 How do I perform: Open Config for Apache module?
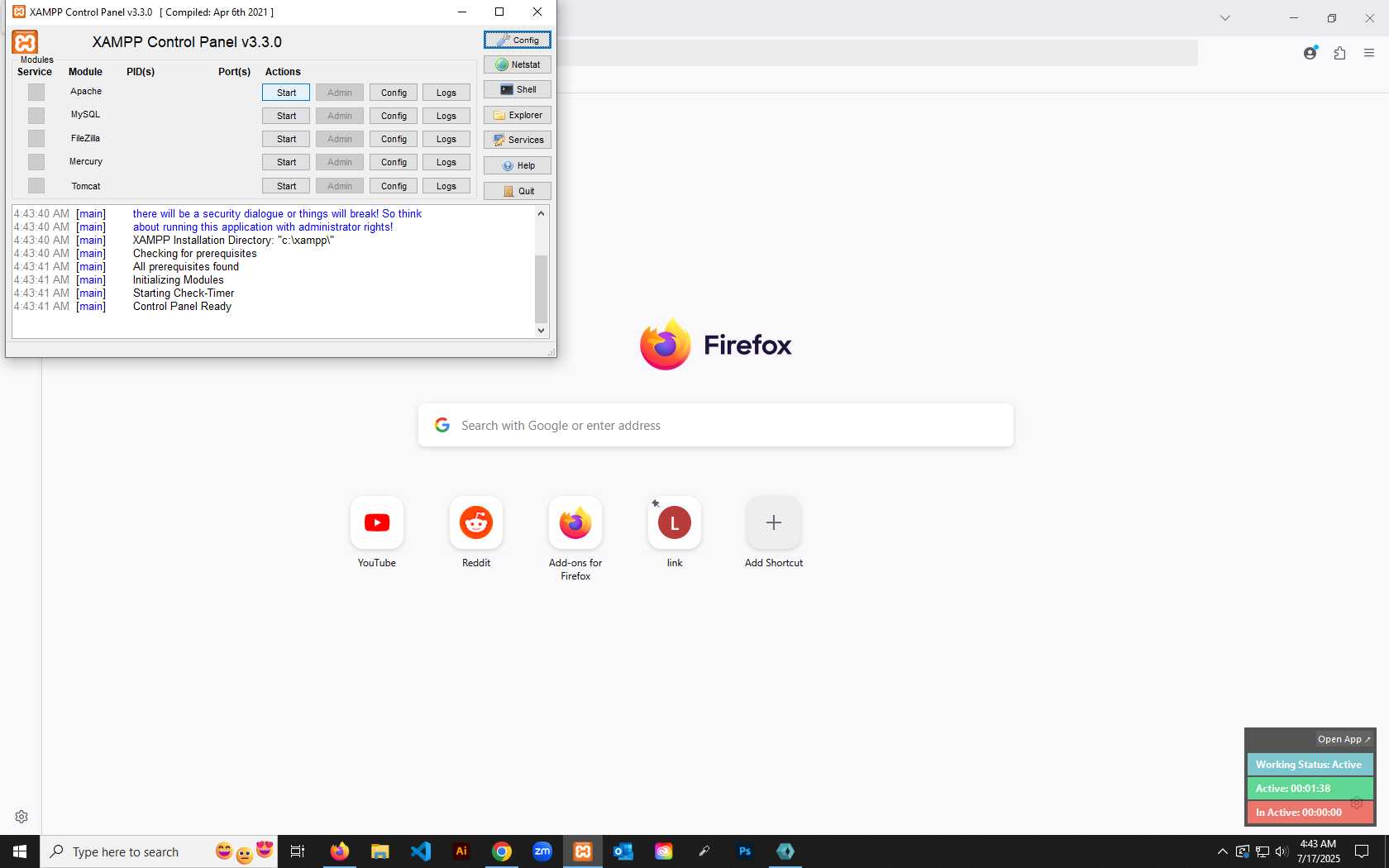click(394, 93)
